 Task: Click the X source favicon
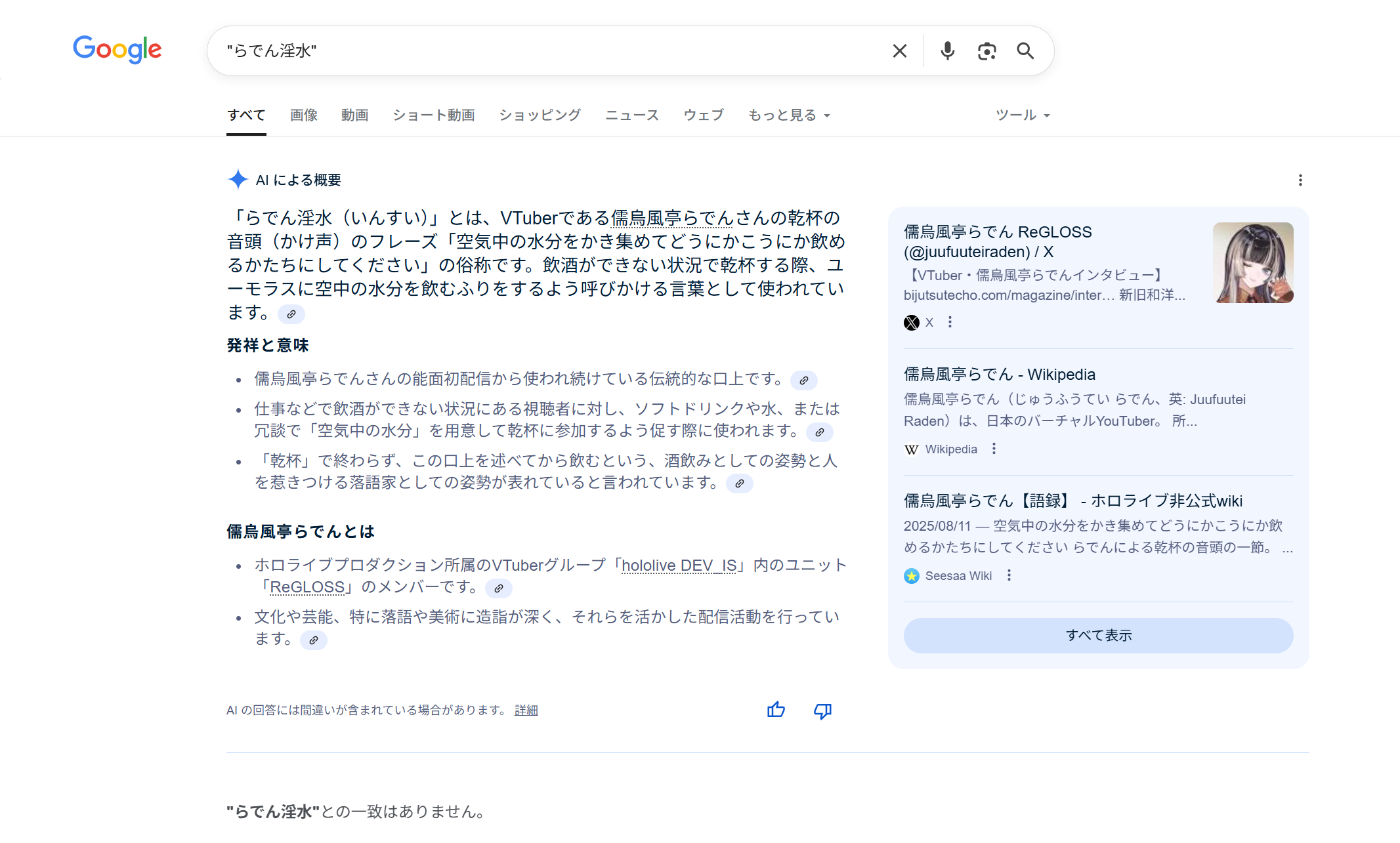coord(912,322)
